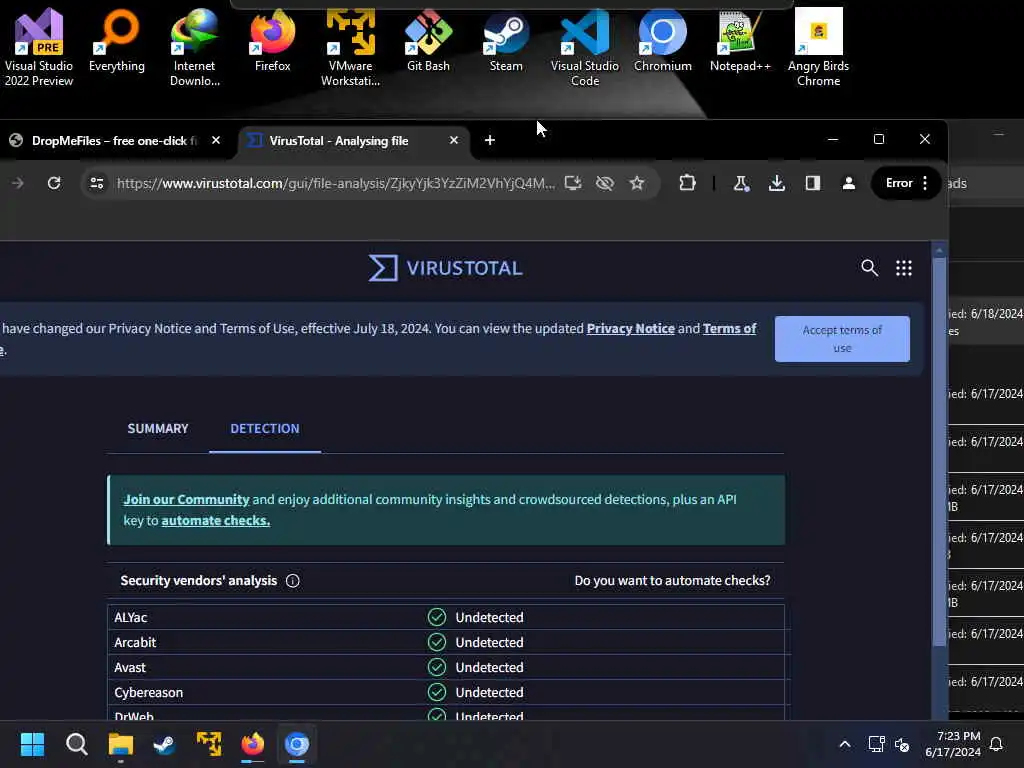Open the Windows Start menu
This screenshot has width=1024, height=768.
click(x=32, y=744)
